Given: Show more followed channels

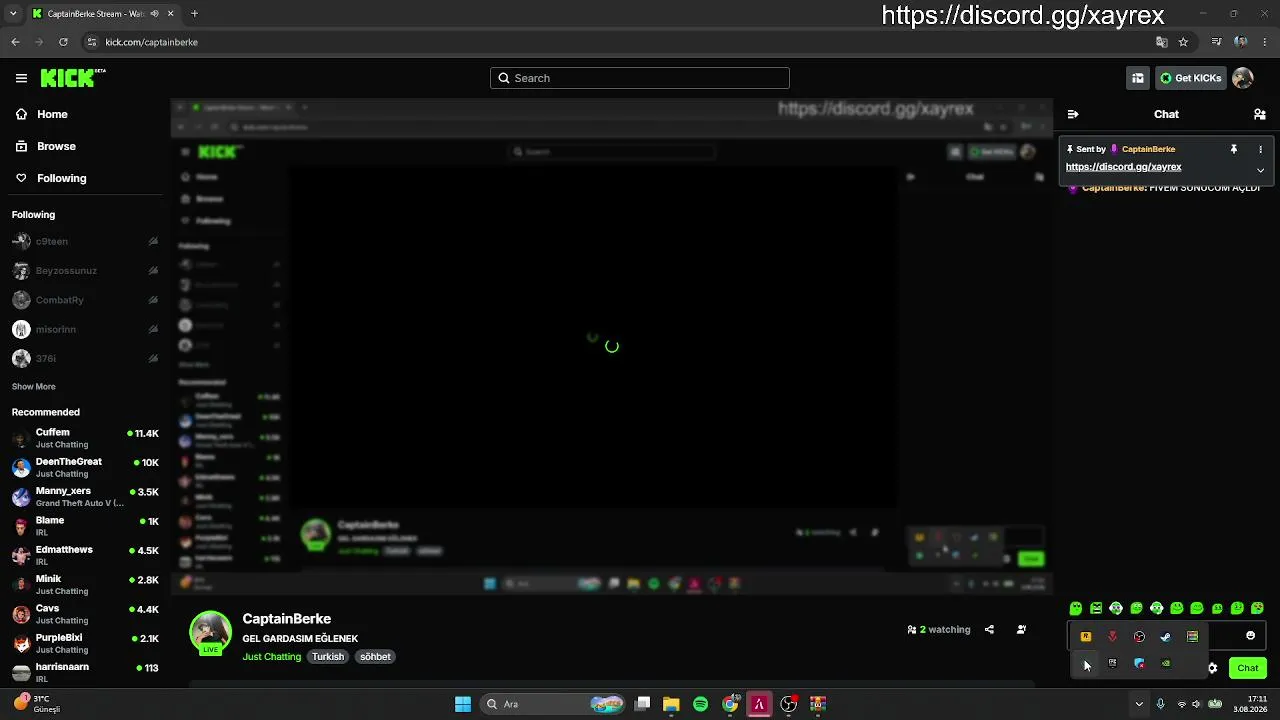Looking at the screenshot, I should 33,386.
